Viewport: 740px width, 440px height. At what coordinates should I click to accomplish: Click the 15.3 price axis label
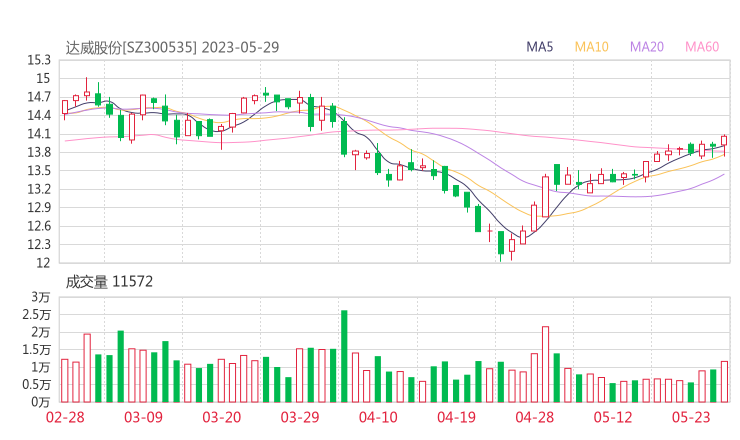click(39, 60)
